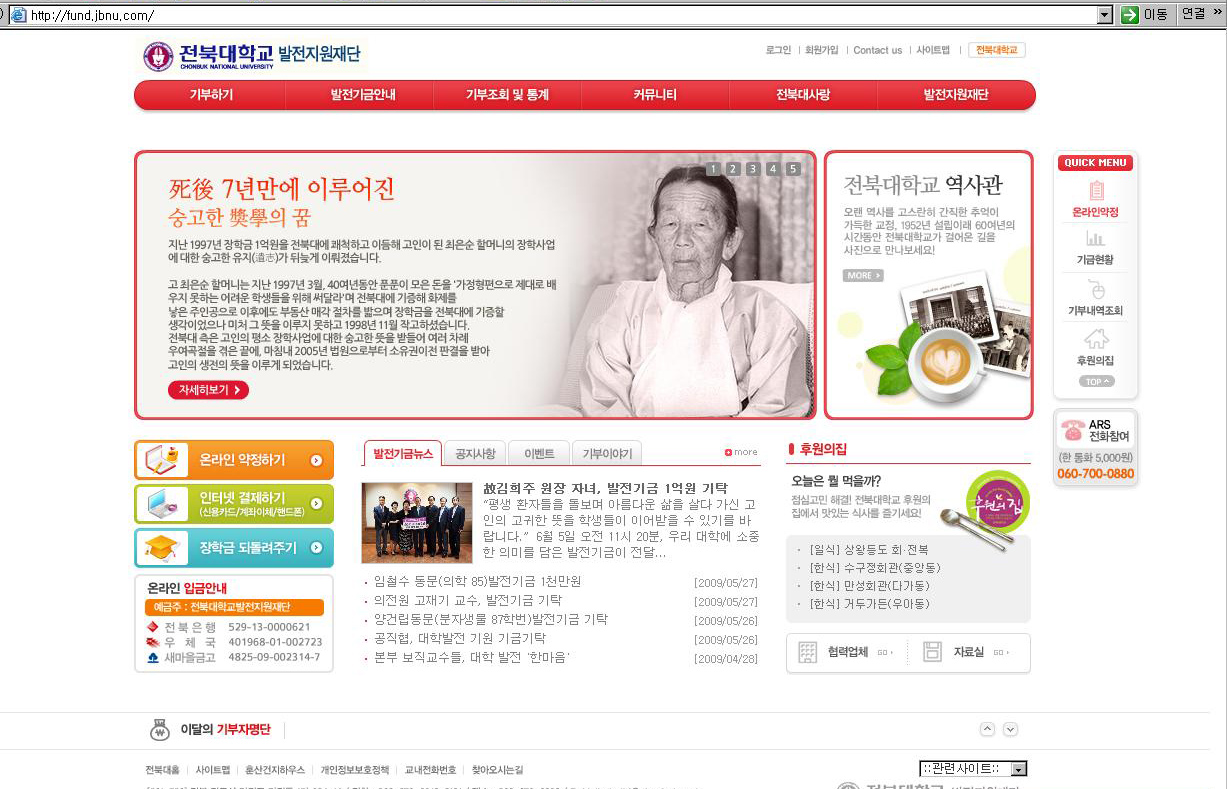Image resolution: width=1227 pixels, height=789 pixels.
Task: Click the orange 온라인 약정하기 banner
Action: coord(234,460)
